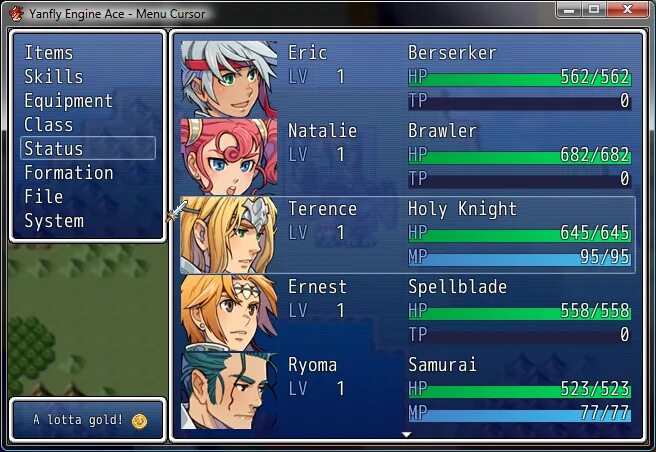The height and width of the screenshot is (452, 656).
Task: Click the gold coin icon
Action: click(139, 421)
